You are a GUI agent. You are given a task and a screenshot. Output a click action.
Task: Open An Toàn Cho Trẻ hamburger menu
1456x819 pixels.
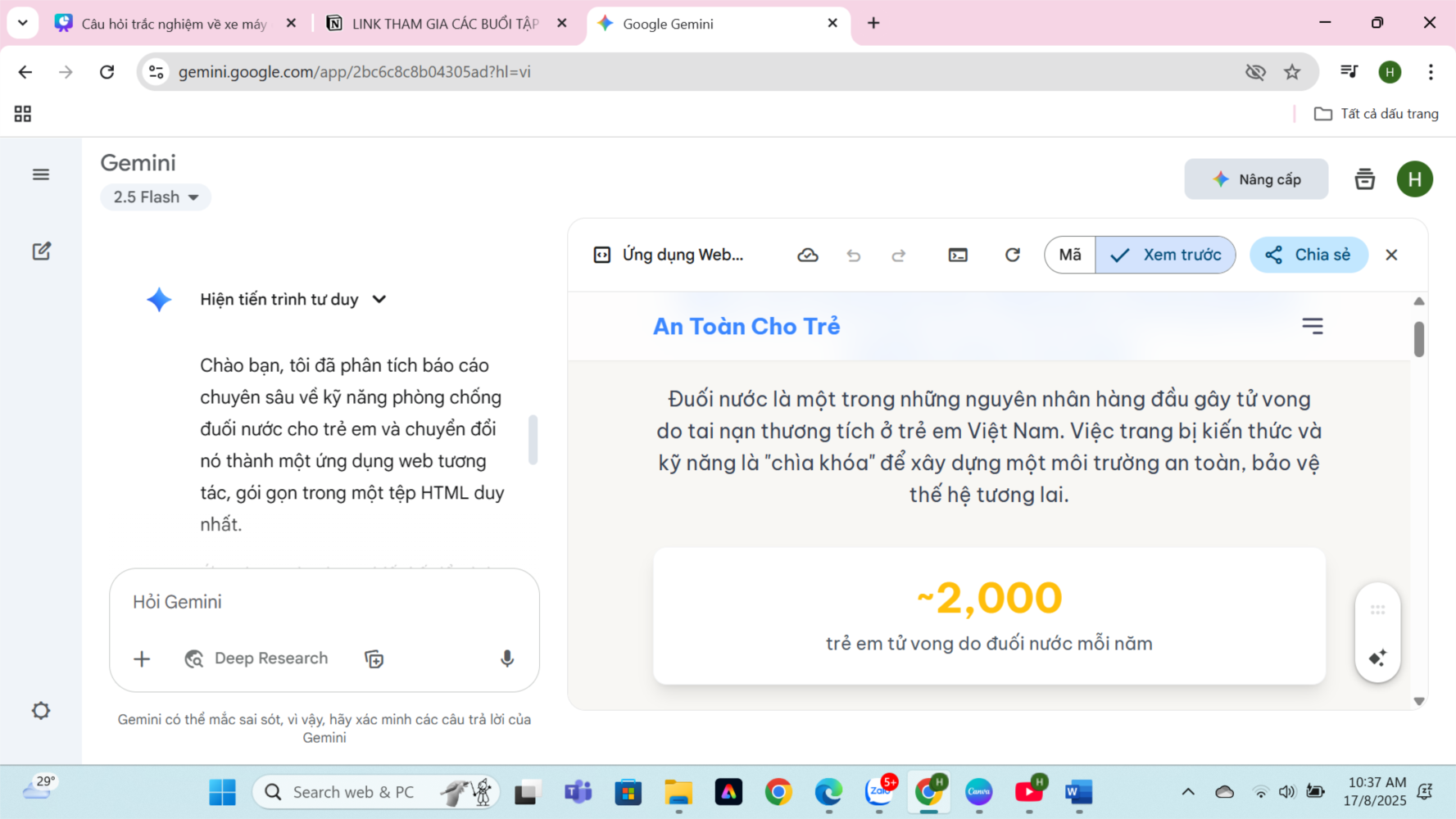(x=1312, y=326)
